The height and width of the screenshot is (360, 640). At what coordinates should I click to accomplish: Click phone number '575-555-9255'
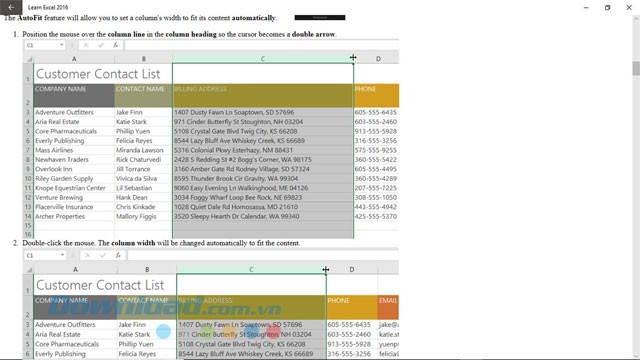coord(376,150)
